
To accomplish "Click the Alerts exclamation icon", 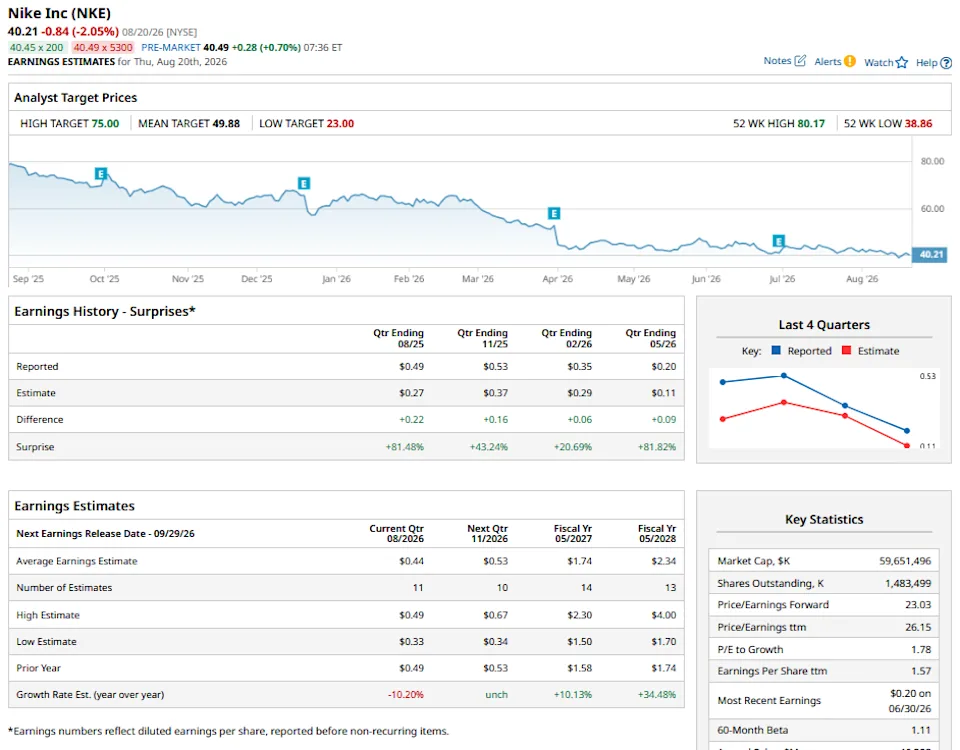I will pyautogui.click(x=850, y=61).
